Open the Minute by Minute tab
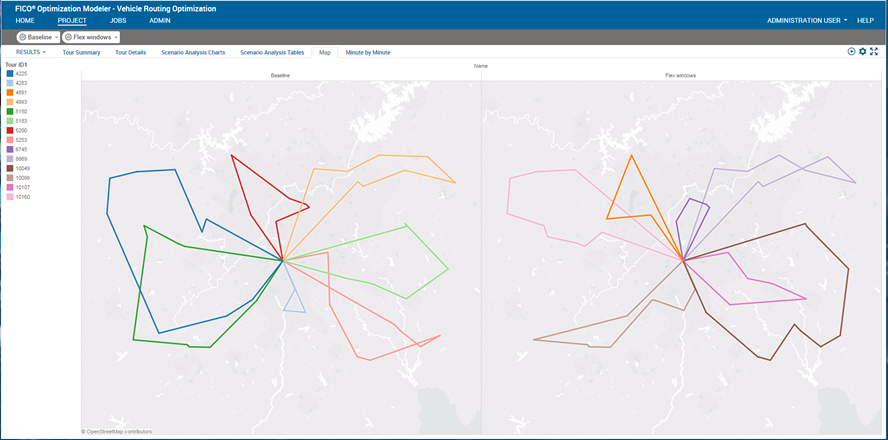888x440 pixels. (x=368, y=53)
